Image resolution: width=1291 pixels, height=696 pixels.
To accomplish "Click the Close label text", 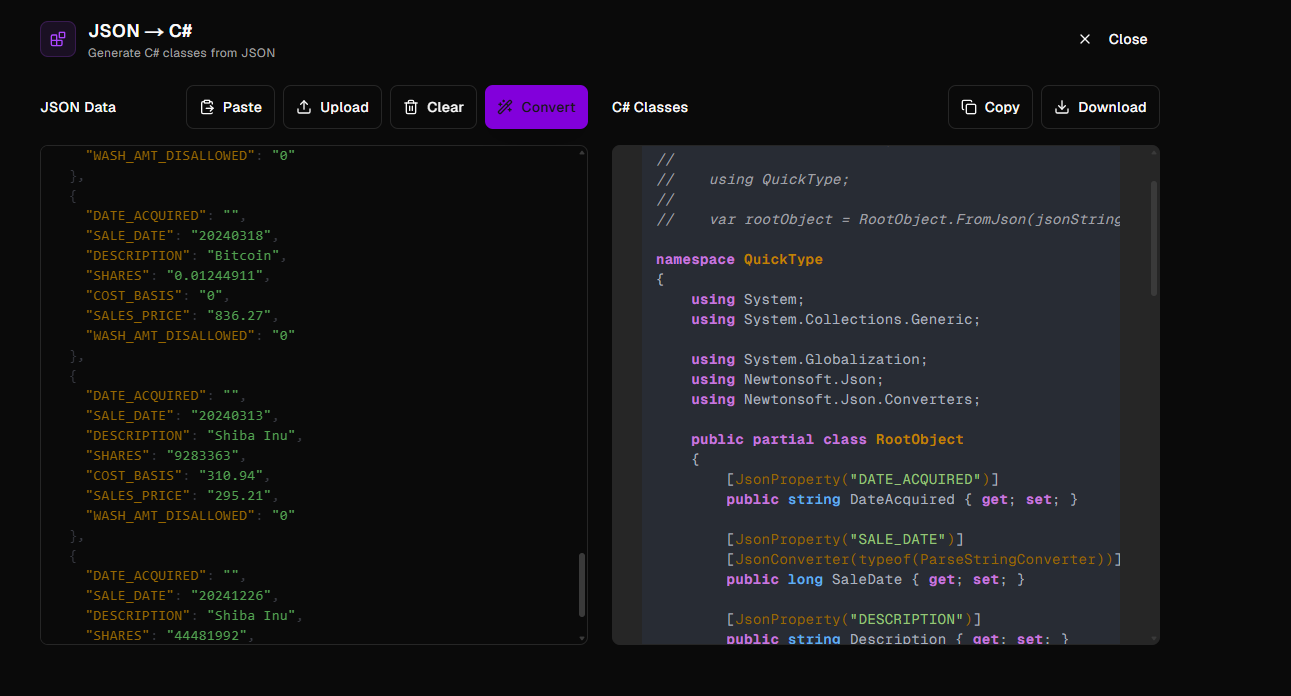I will pyautogui.click(x=1128, y=39).
